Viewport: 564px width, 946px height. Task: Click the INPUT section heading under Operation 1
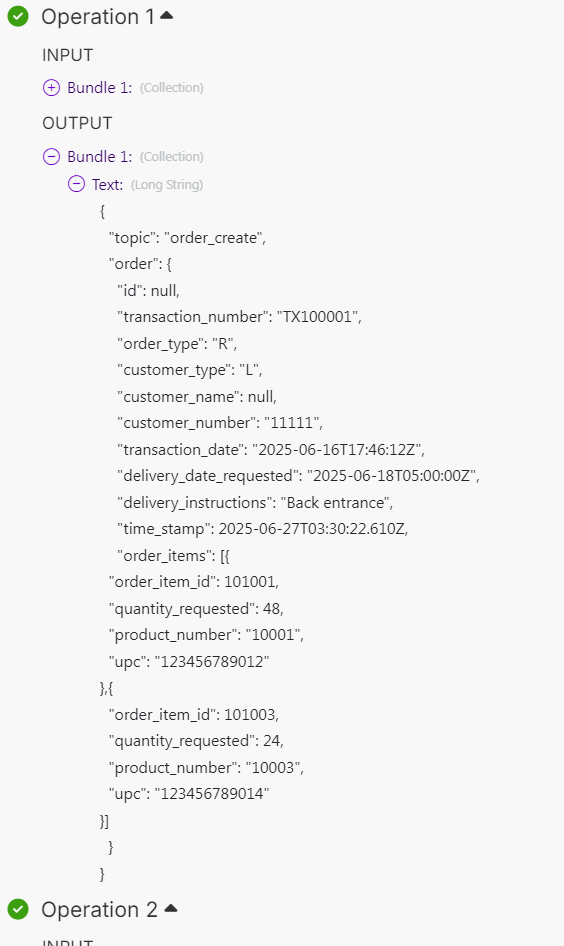pyautogui.click(x=68, y=55)
